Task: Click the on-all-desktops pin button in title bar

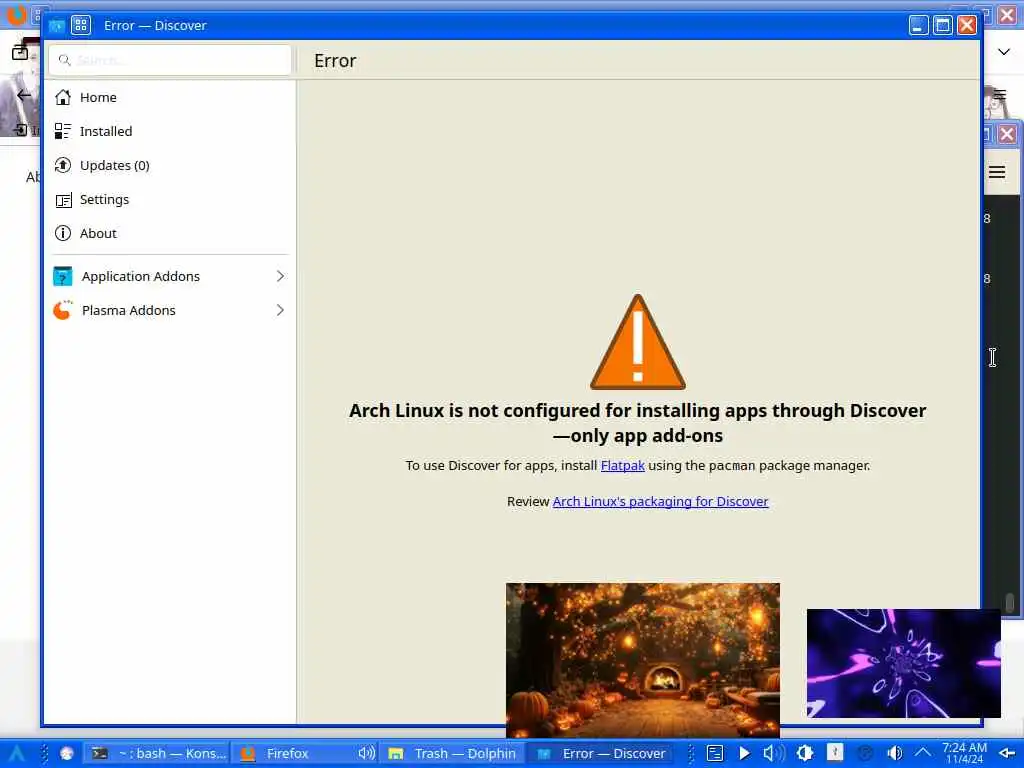Action: 81,25
